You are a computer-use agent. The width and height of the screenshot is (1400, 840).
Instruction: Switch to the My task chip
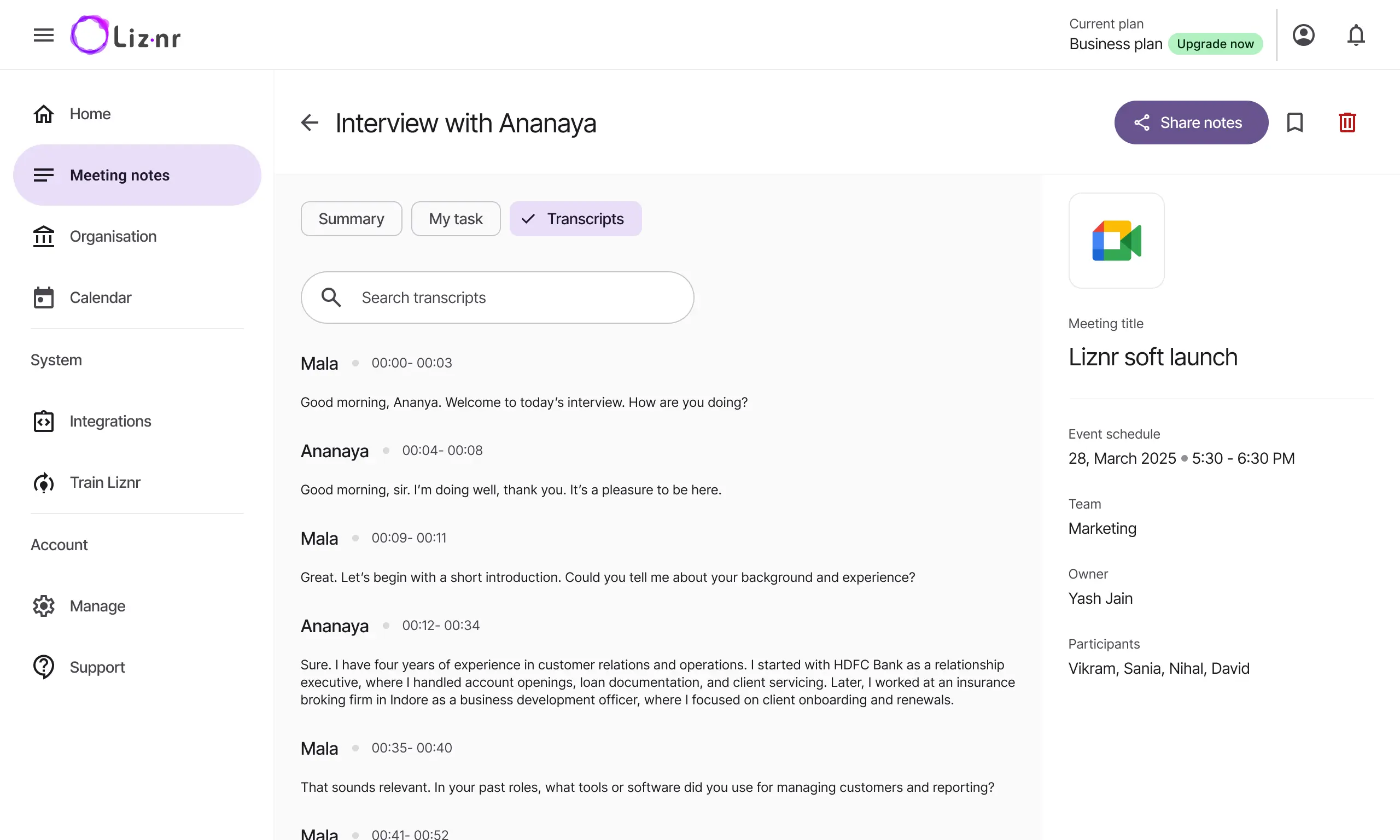coord(456,219)
